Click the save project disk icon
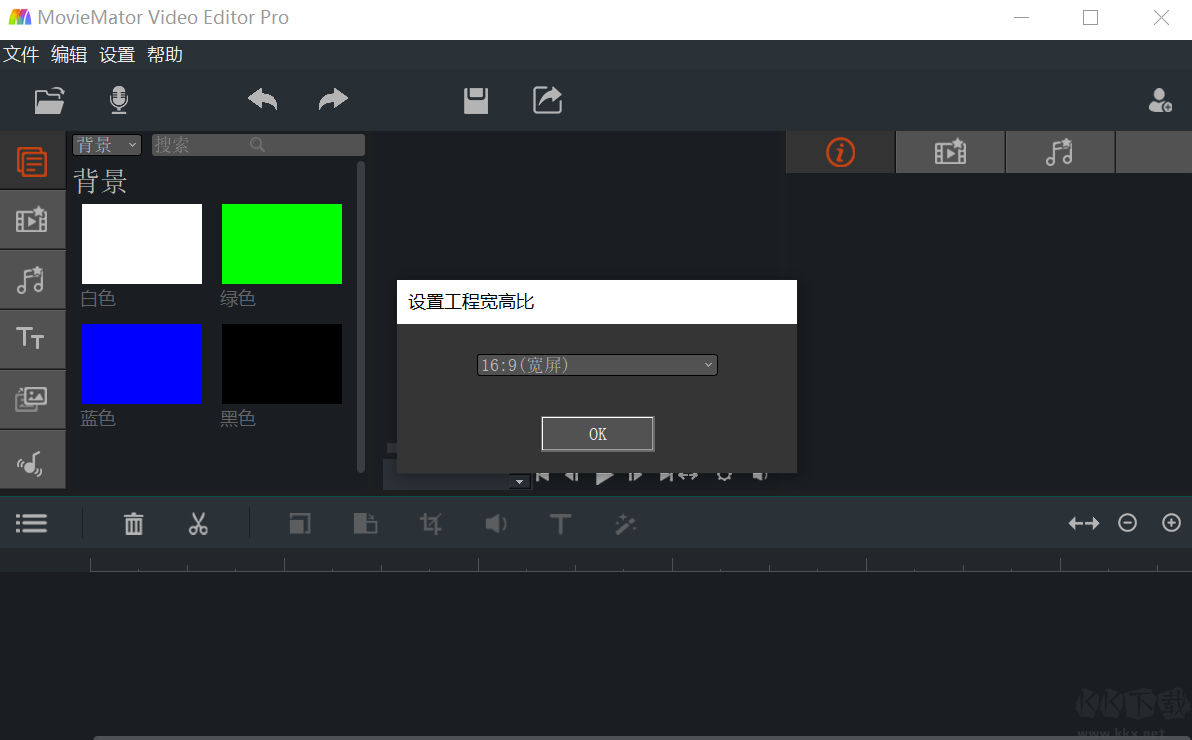 click(476, 100)
